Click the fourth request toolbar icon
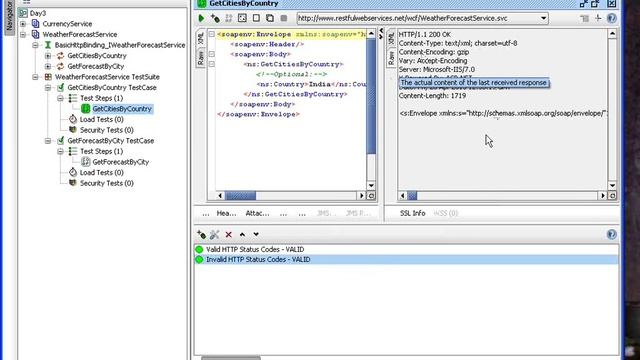This screenshot has height=360, width=640. (242, 18)
